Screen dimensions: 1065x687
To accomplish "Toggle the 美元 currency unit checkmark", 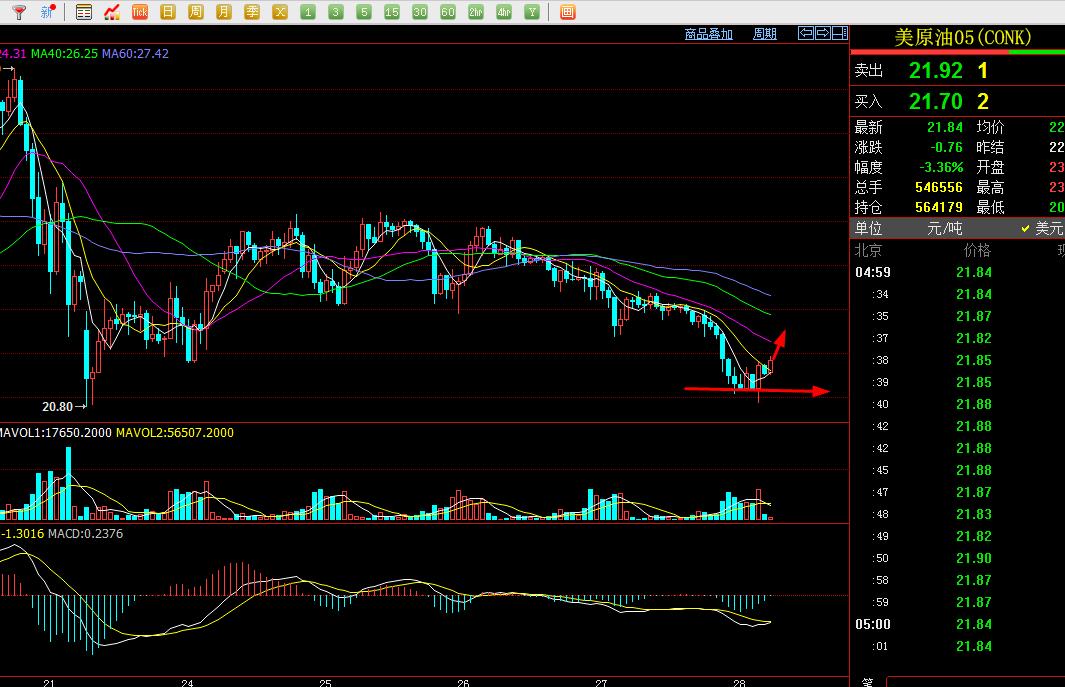I will [1040, 228].
